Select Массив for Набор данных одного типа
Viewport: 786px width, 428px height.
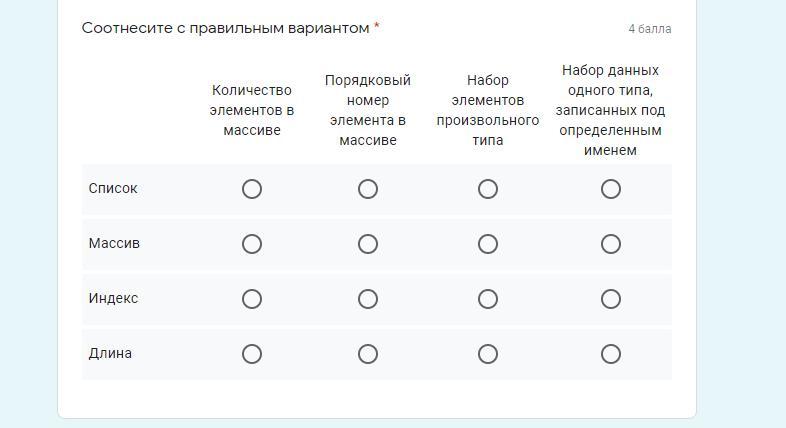[611, 244]
